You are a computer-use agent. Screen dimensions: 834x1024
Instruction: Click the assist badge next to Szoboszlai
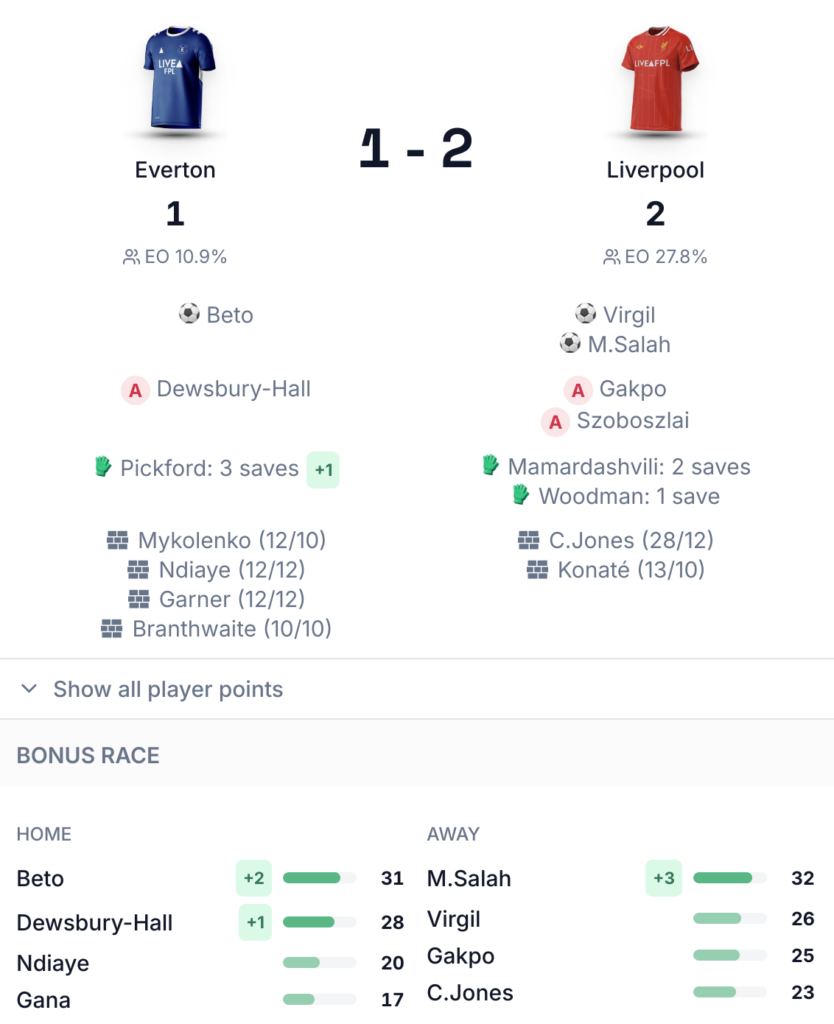555,421
